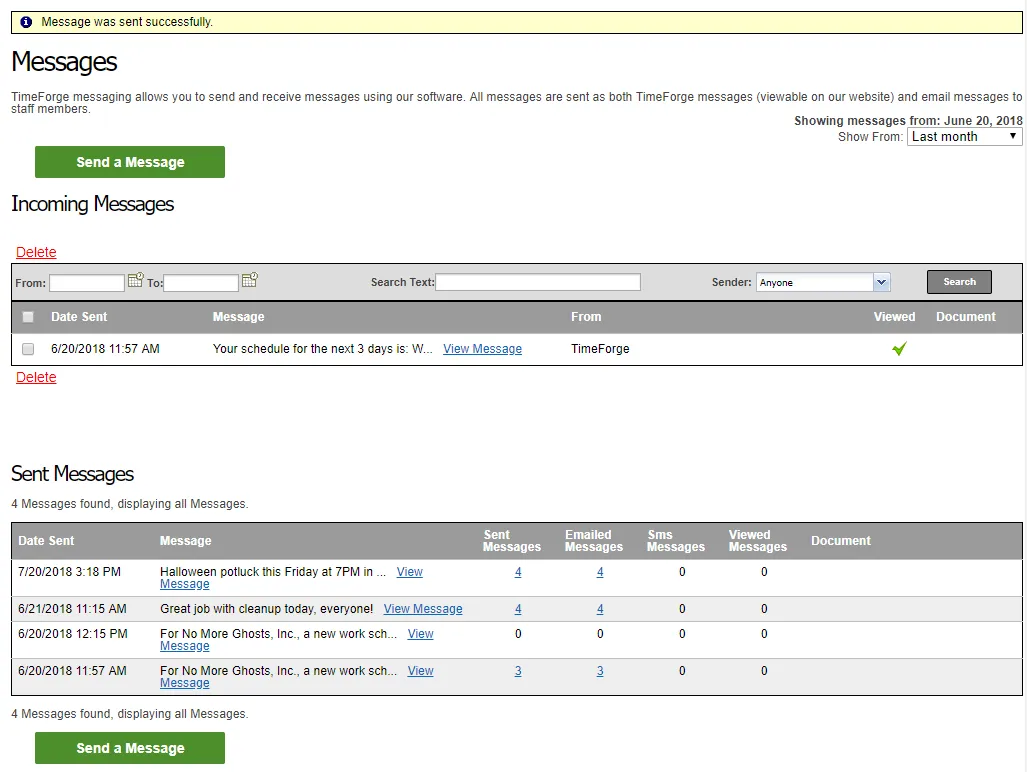Click the Sent Messages column header
1027x772 pixels.
click(x=512, y=541)
